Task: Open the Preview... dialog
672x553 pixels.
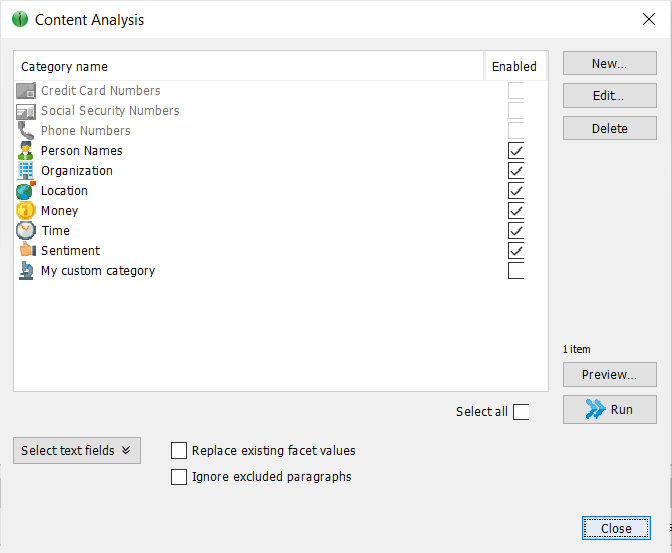Action: [x=609, y=375]
